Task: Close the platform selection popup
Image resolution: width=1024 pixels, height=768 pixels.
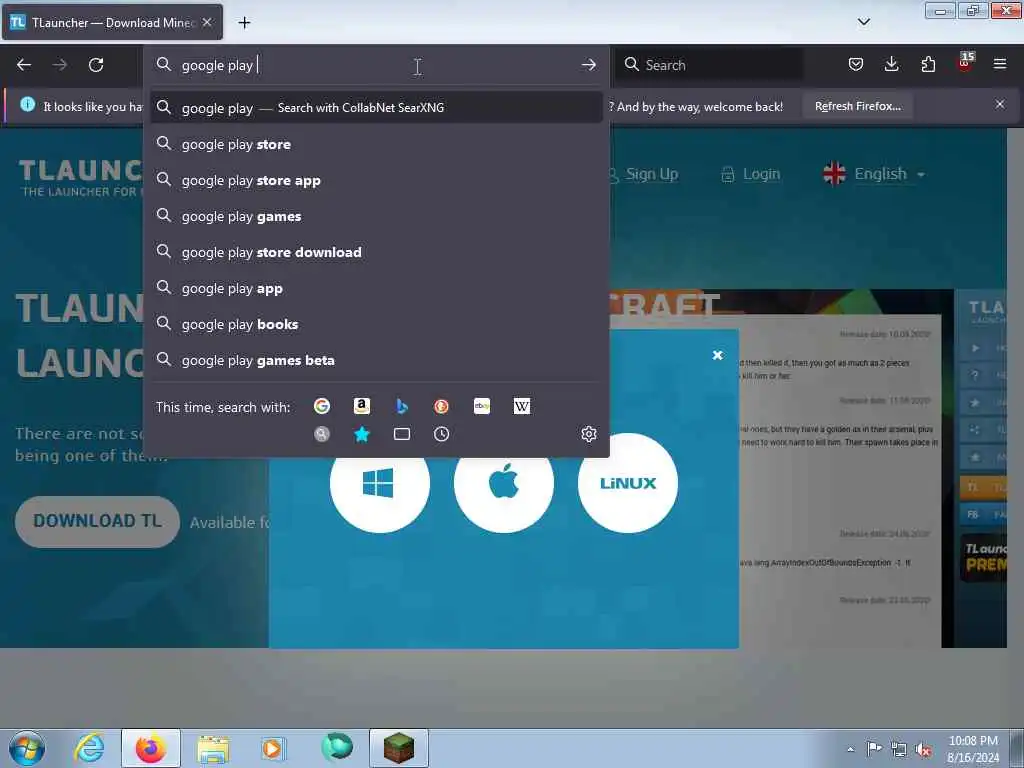Action: [x=718, y=355]
